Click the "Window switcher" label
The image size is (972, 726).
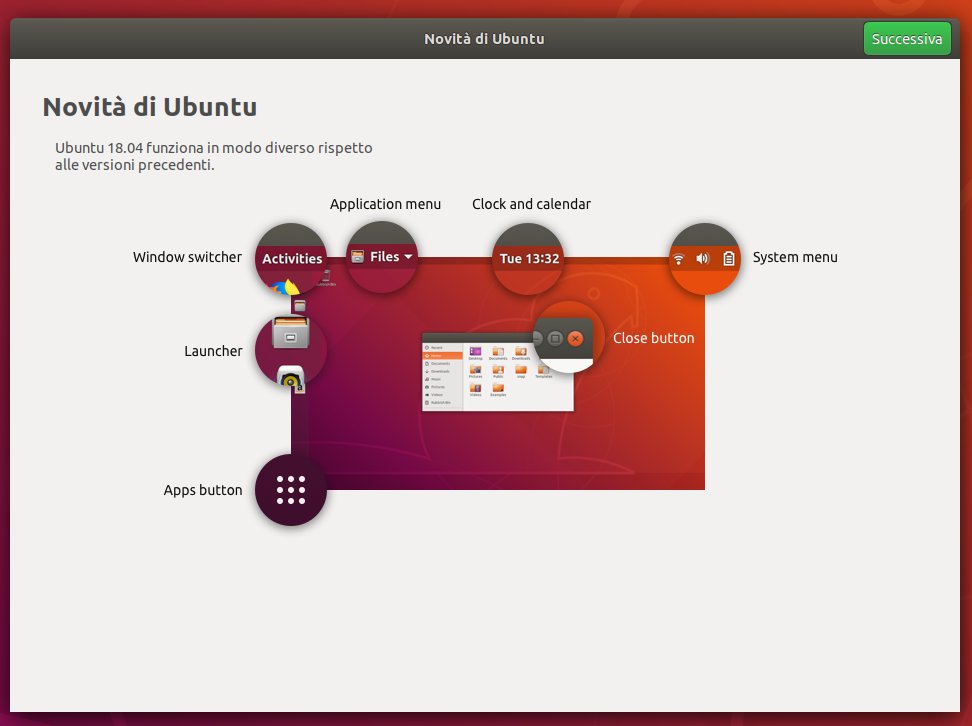point(187,257)
